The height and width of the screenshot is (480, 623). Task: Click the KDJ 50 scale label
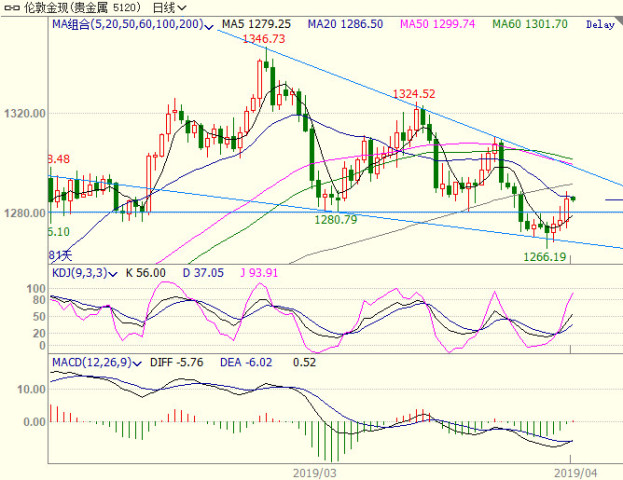(39, 317)
